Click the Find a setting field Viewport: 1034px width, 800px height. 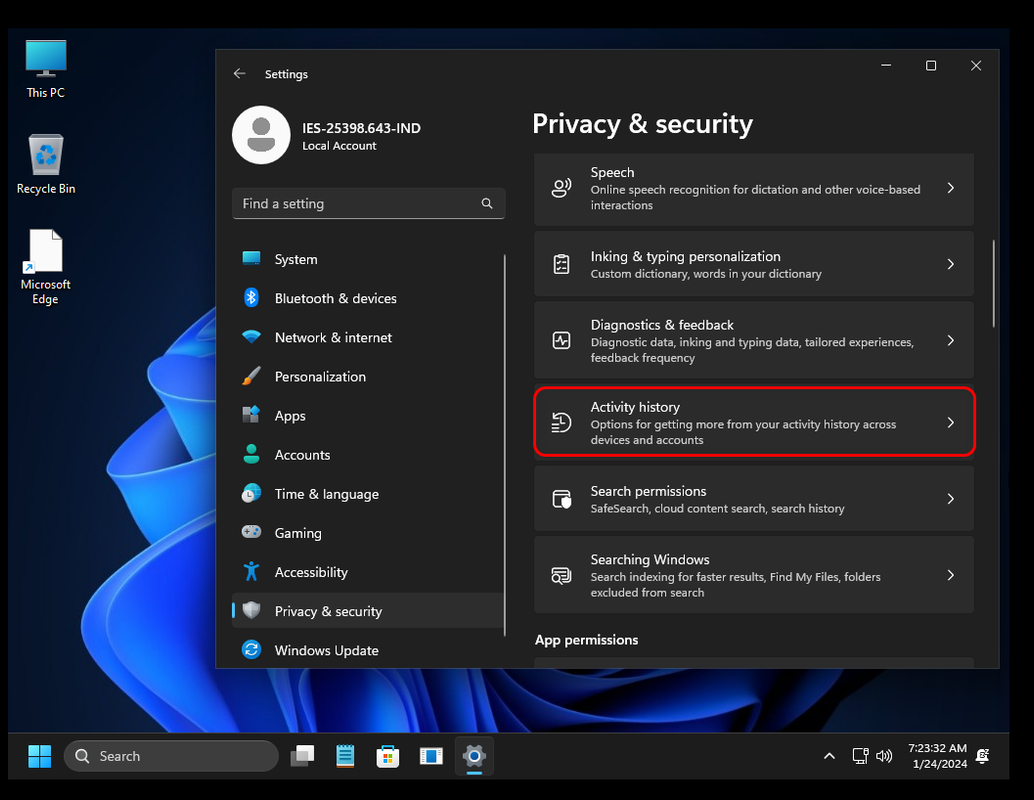[x=369, y=203]
